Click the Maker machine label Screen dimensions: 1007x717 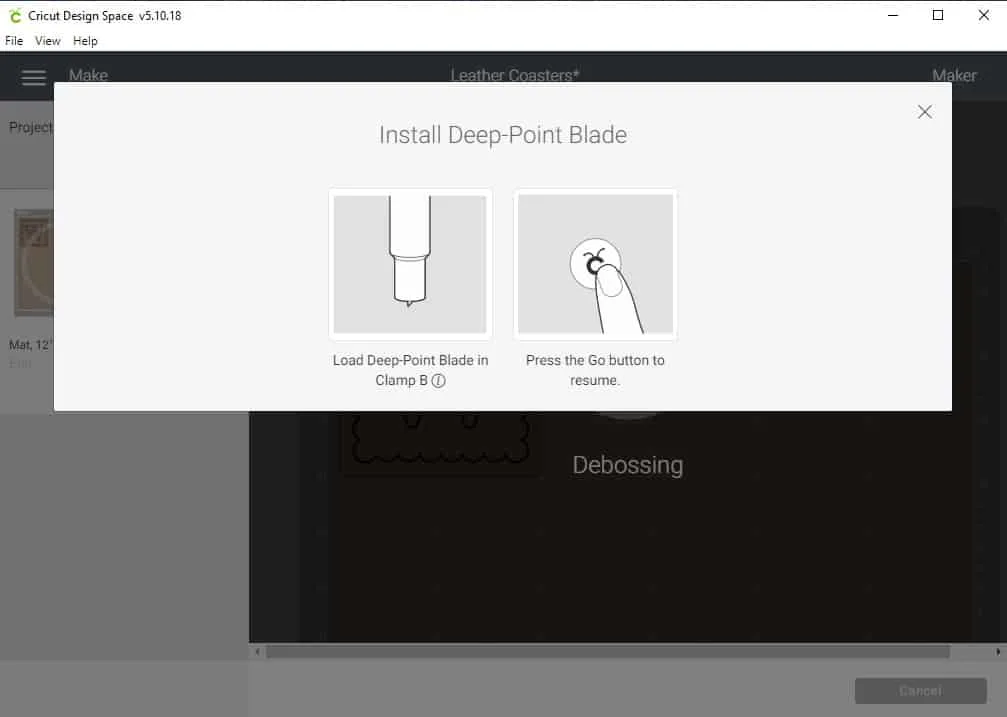point(954,75)
